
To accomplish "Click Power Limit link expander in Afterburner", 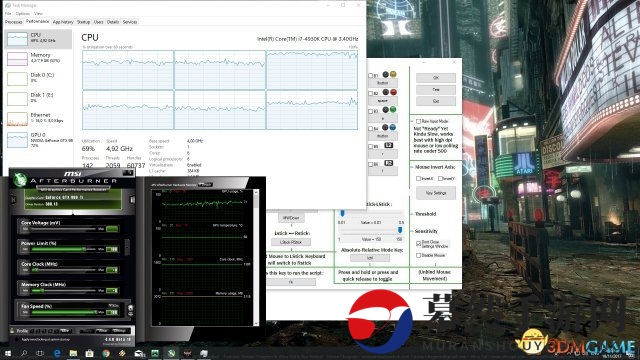I will (127, 247).
